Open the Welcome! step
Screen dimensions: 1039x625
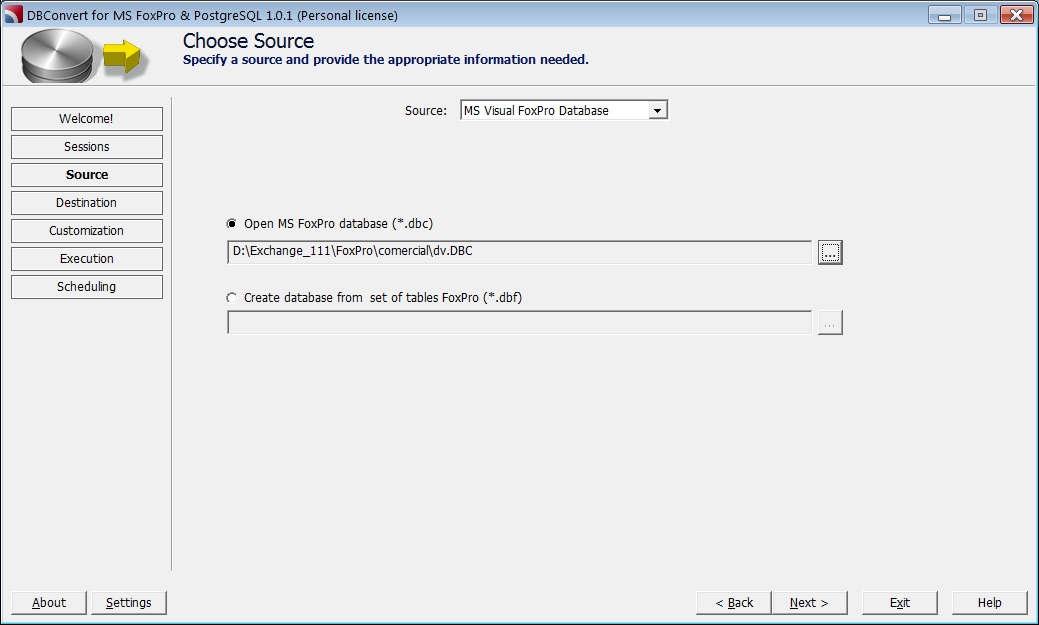87,119
